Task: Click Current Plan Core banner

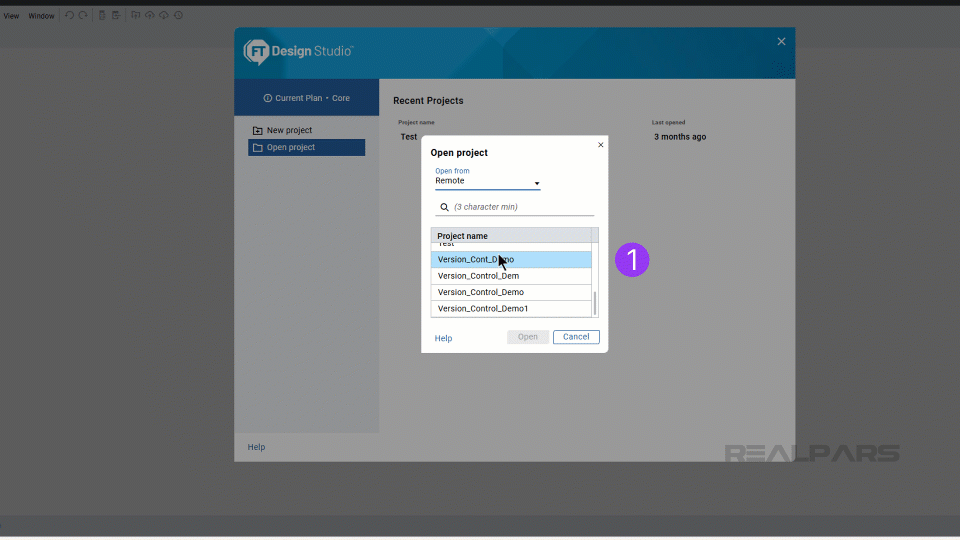Action: point(306,98)
